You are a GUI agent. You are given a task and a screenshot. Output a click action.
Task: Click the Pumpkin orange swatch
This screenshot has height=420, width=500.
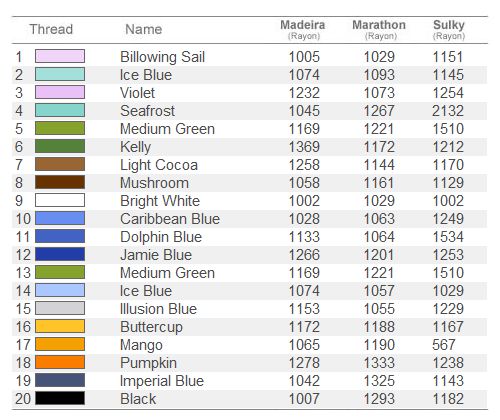point(60,362)
